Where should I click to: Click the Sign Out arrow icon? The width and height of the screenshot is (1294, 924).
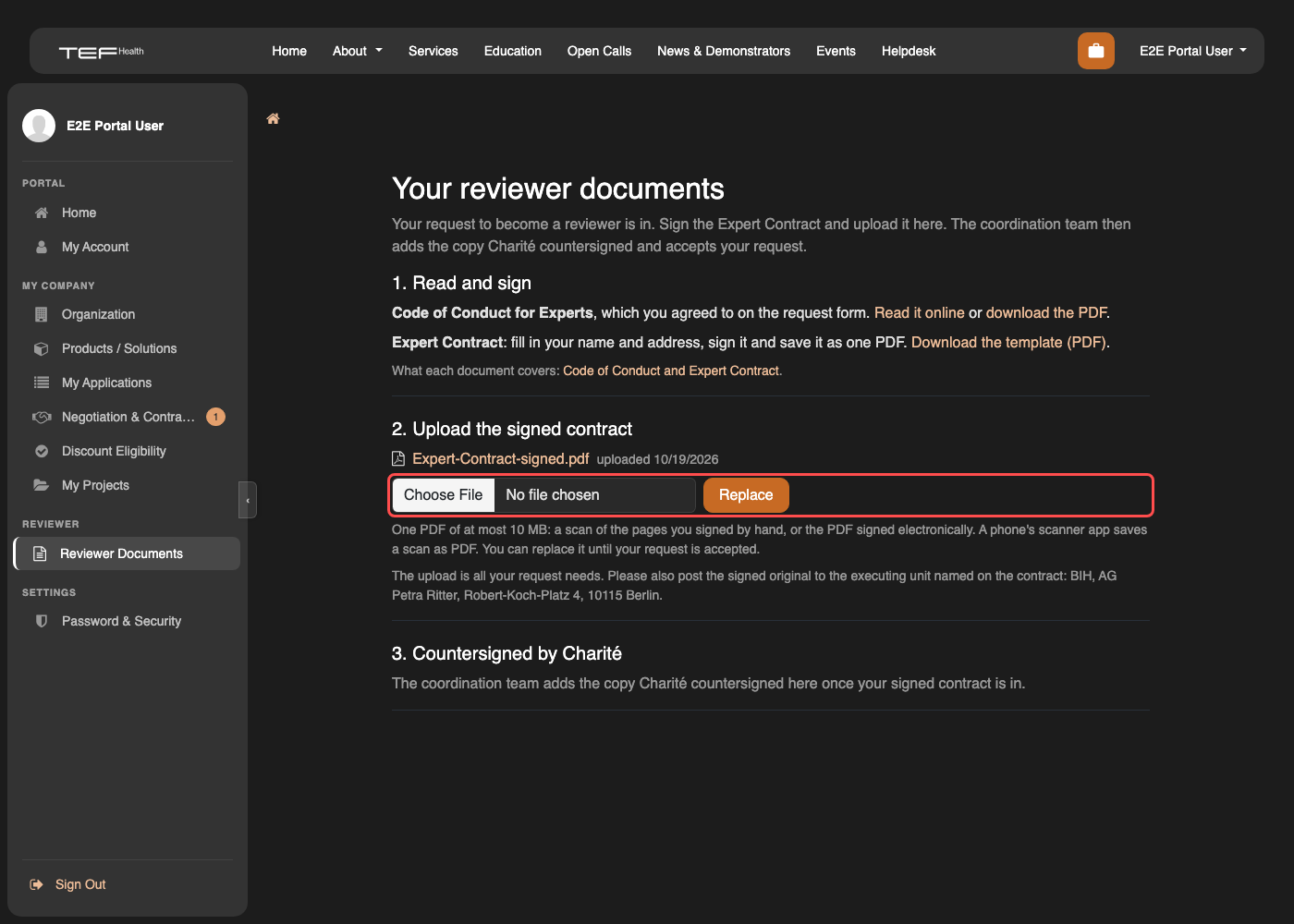tap(37, 884)
